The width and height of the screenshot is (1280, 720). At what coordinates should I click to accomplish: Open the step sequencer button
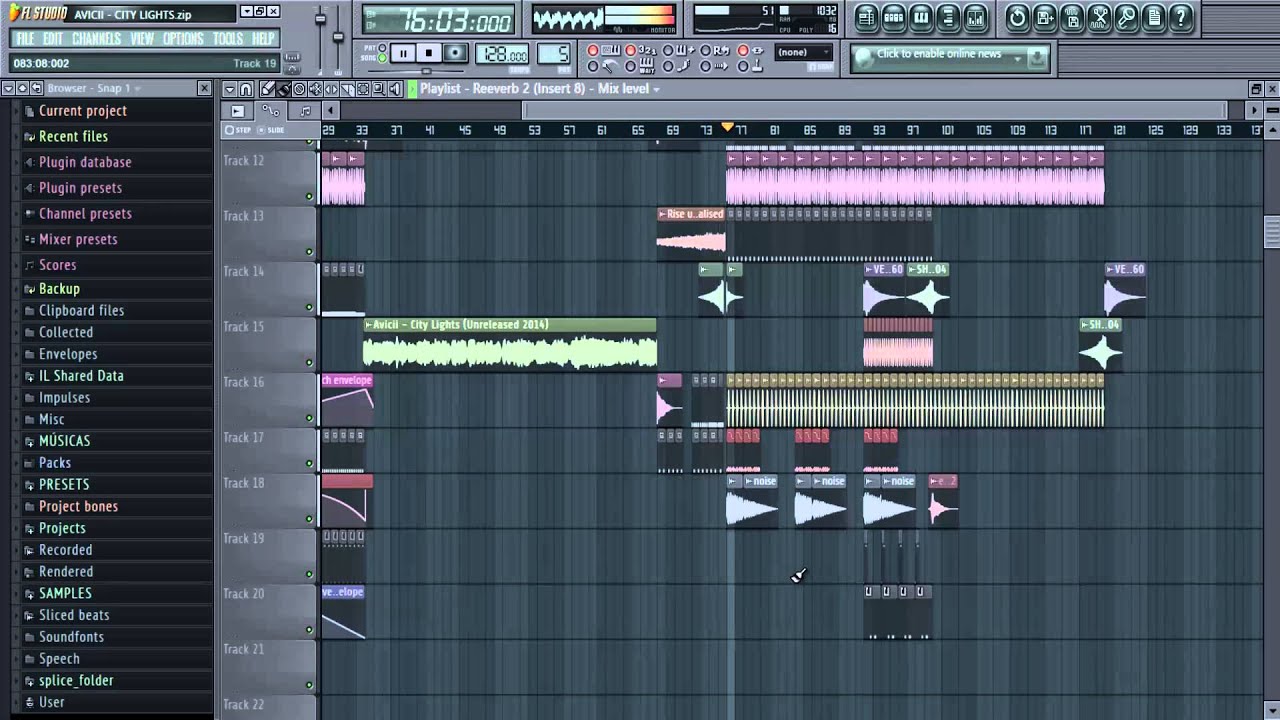coord(894,17)
